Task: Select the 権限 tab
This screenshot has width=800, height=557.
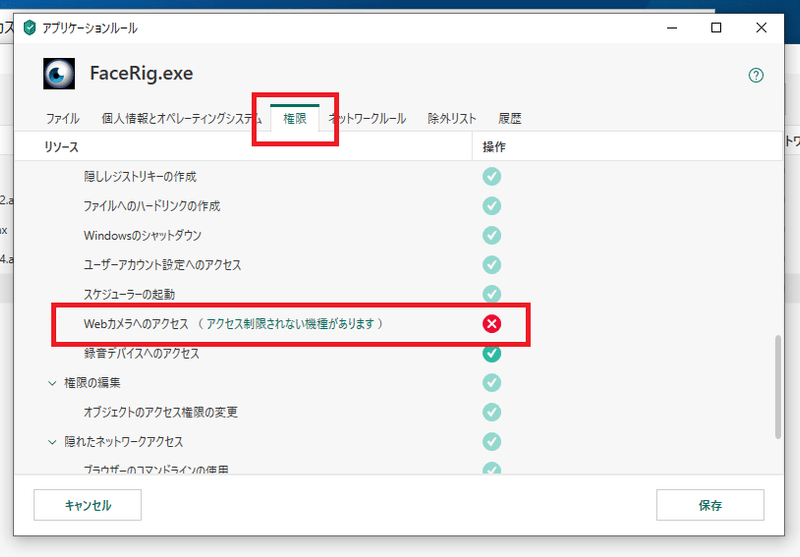Action: (x=295, y=119)
